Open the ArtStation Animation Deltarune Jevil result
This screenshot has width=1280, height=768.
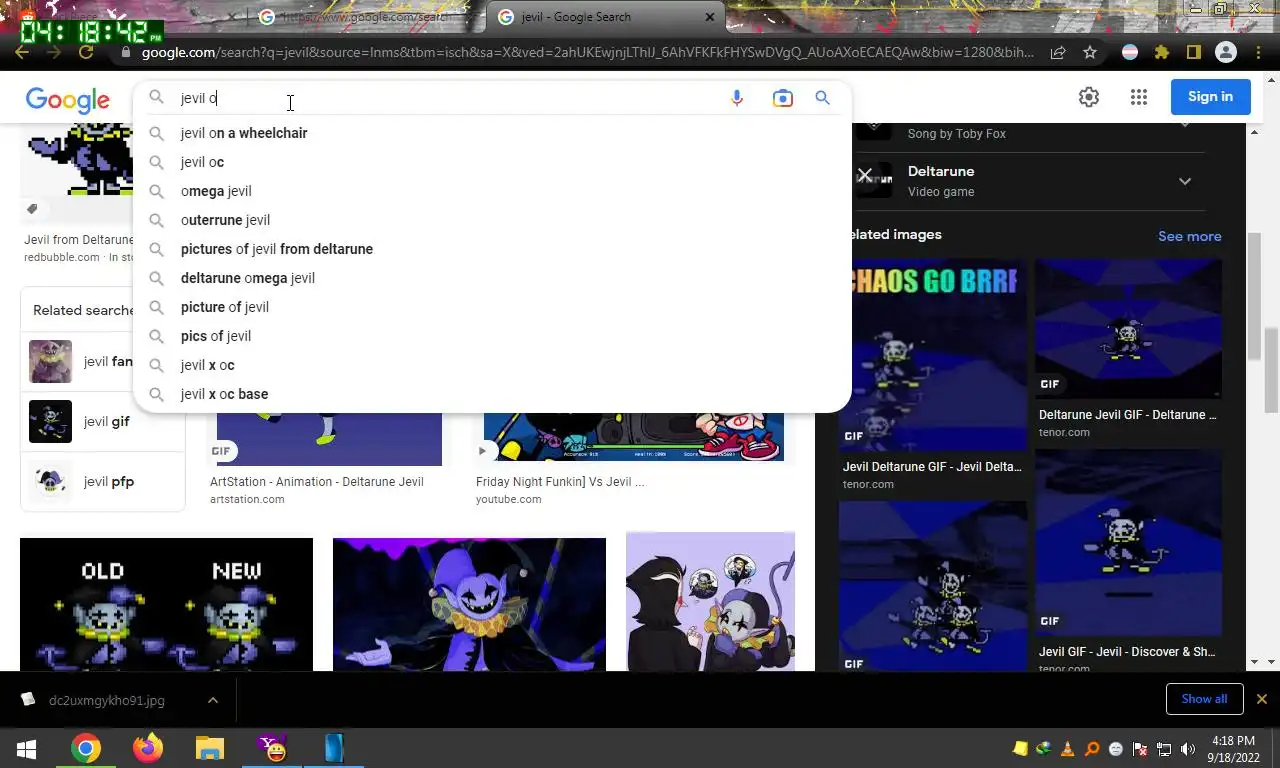[x=316, y=482]
